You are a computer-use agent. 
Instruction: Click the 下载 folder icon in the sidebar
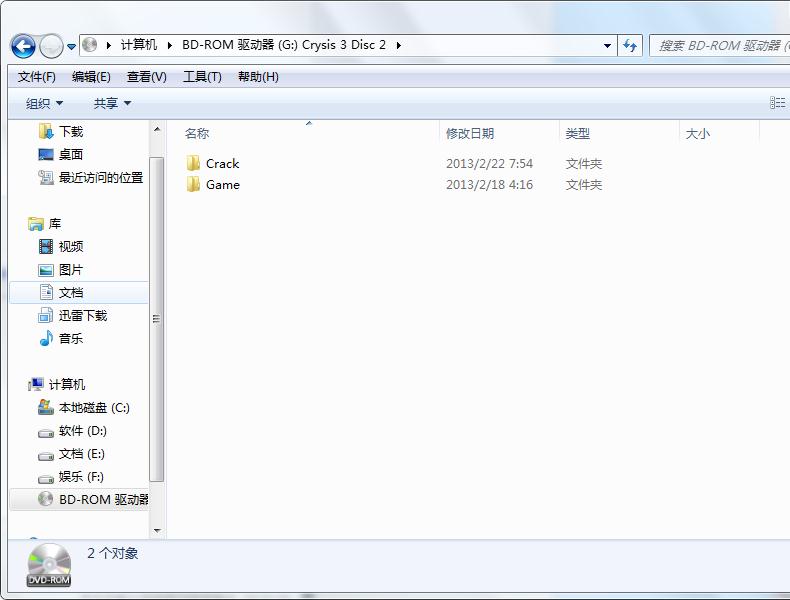pyautogui.click(x=46, y=131)
